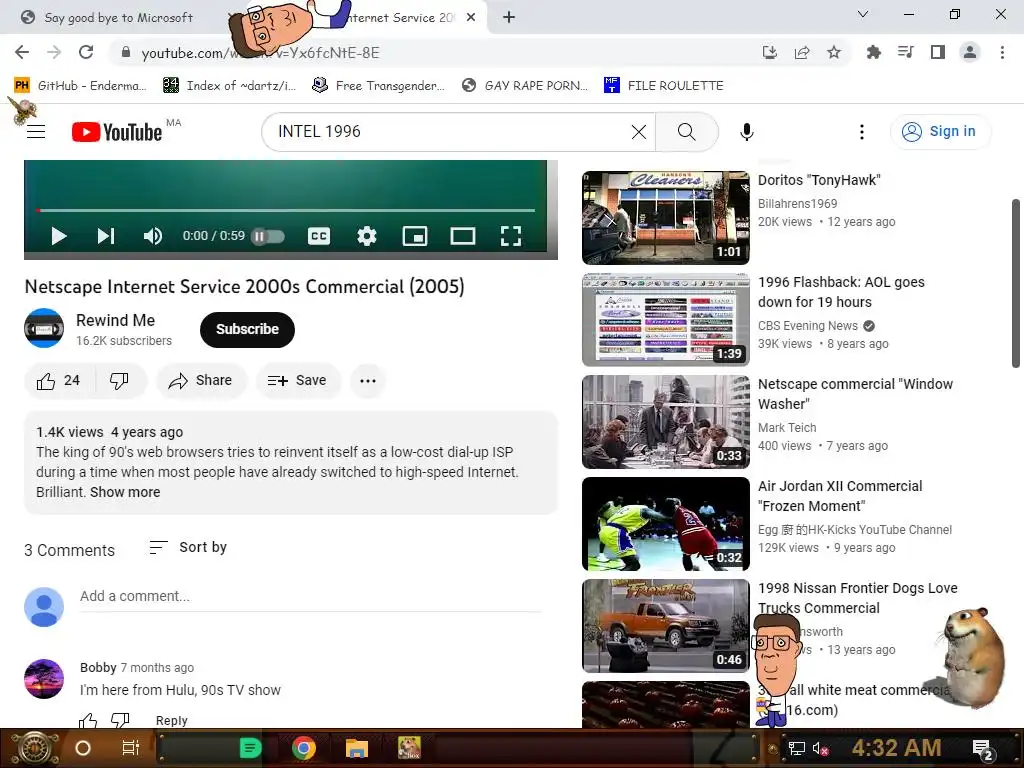Open video player settings gear
Viewport: 1024px width, 768px height.
[367, 236]
